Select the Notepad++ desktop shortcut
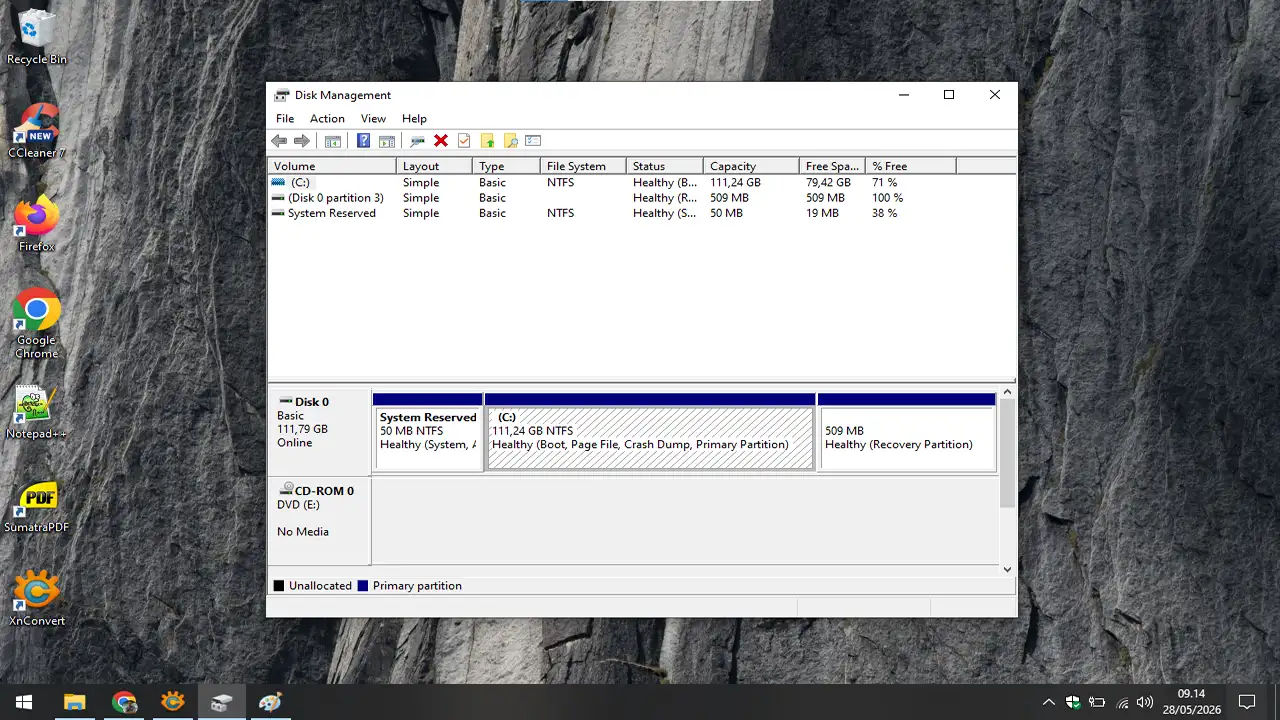 click(37, 411)
